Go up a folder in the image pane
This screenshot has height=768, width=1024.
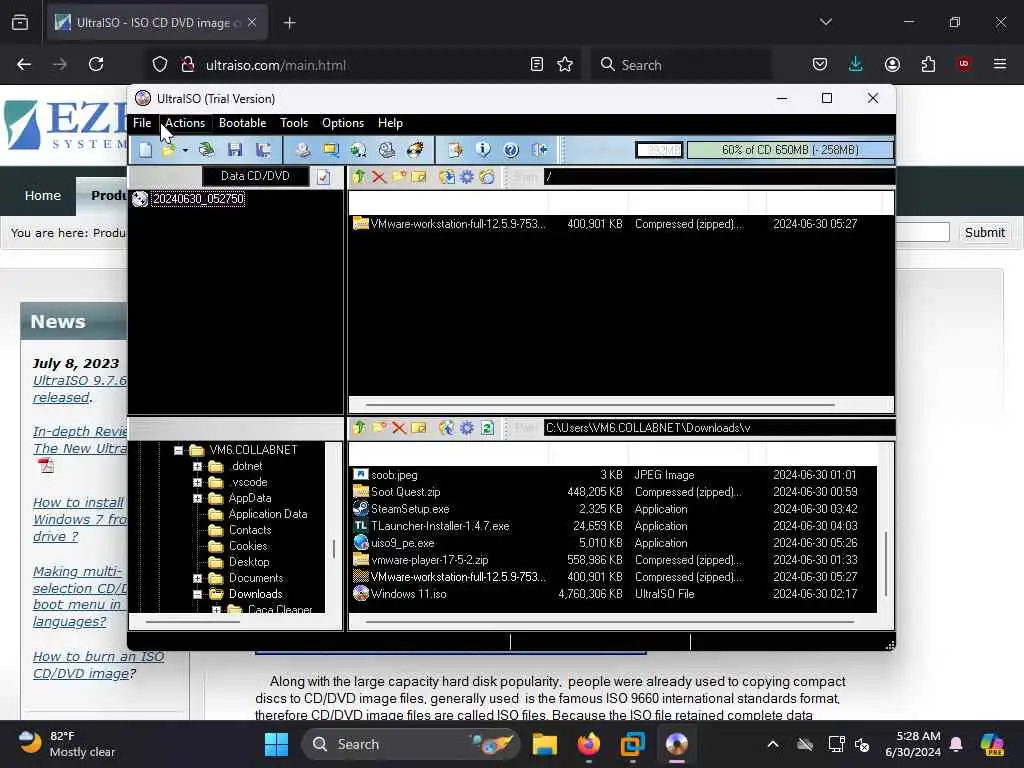pos(359,176)
